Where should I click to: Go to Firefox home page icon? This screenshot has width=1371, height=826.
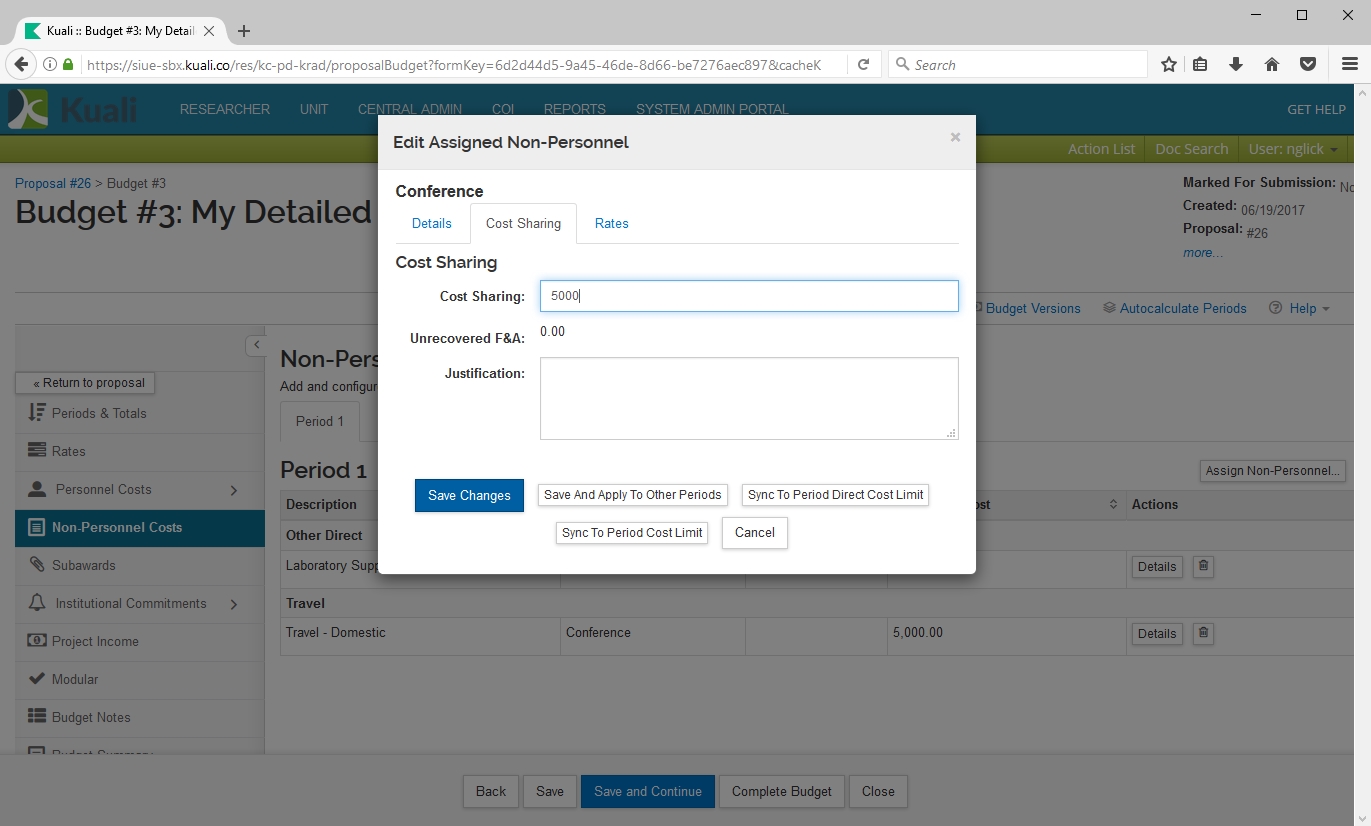(x=1272, y=65)
